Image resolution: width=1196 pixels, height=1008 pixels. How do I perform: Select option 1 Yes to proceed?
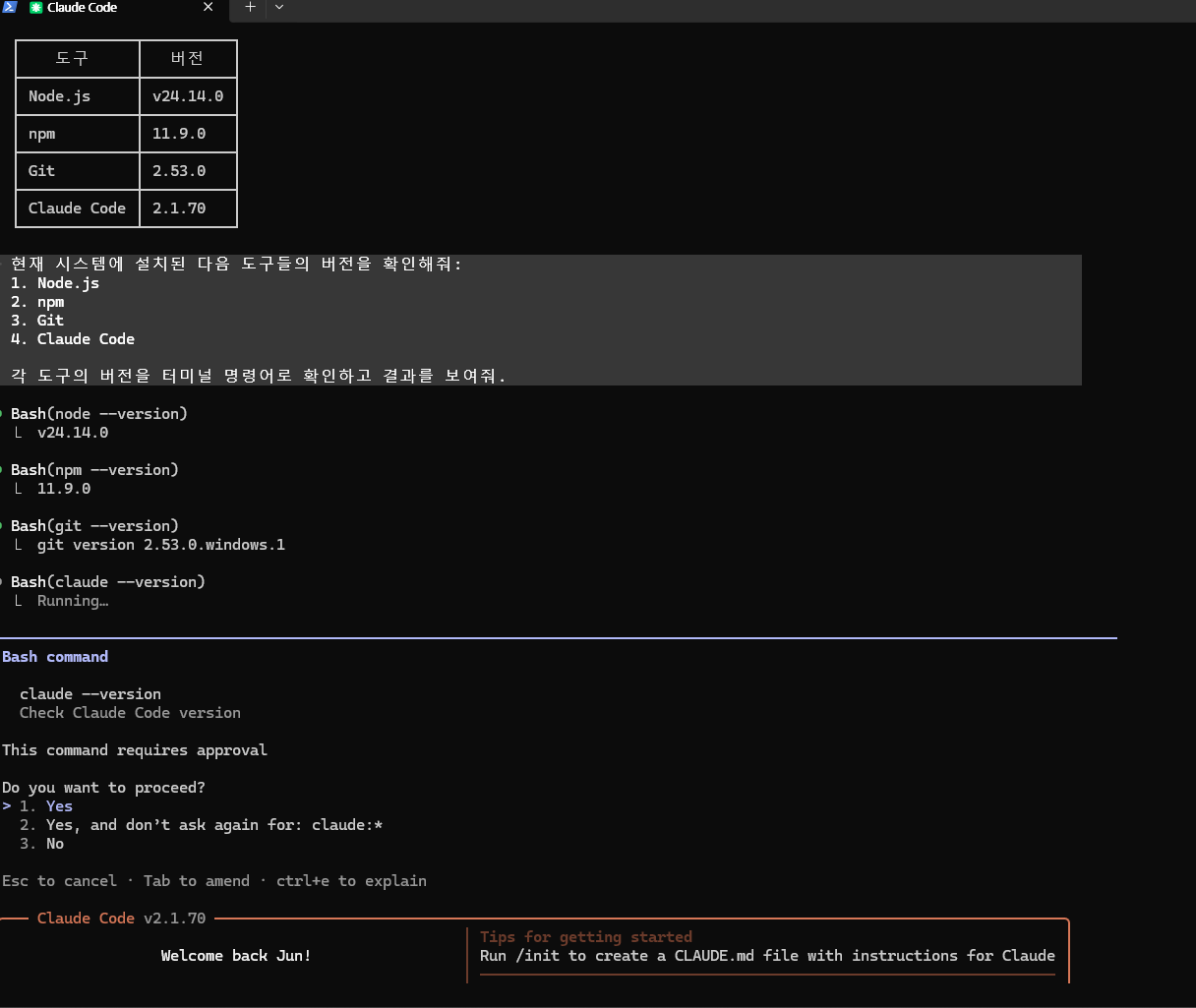(46, 806)
